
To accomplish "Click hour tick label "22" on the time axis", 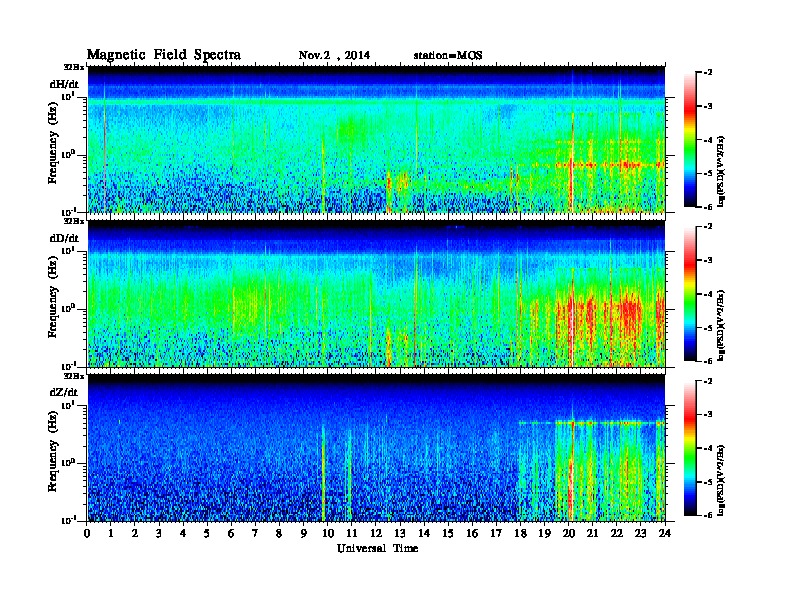I will tap(617, 533).
